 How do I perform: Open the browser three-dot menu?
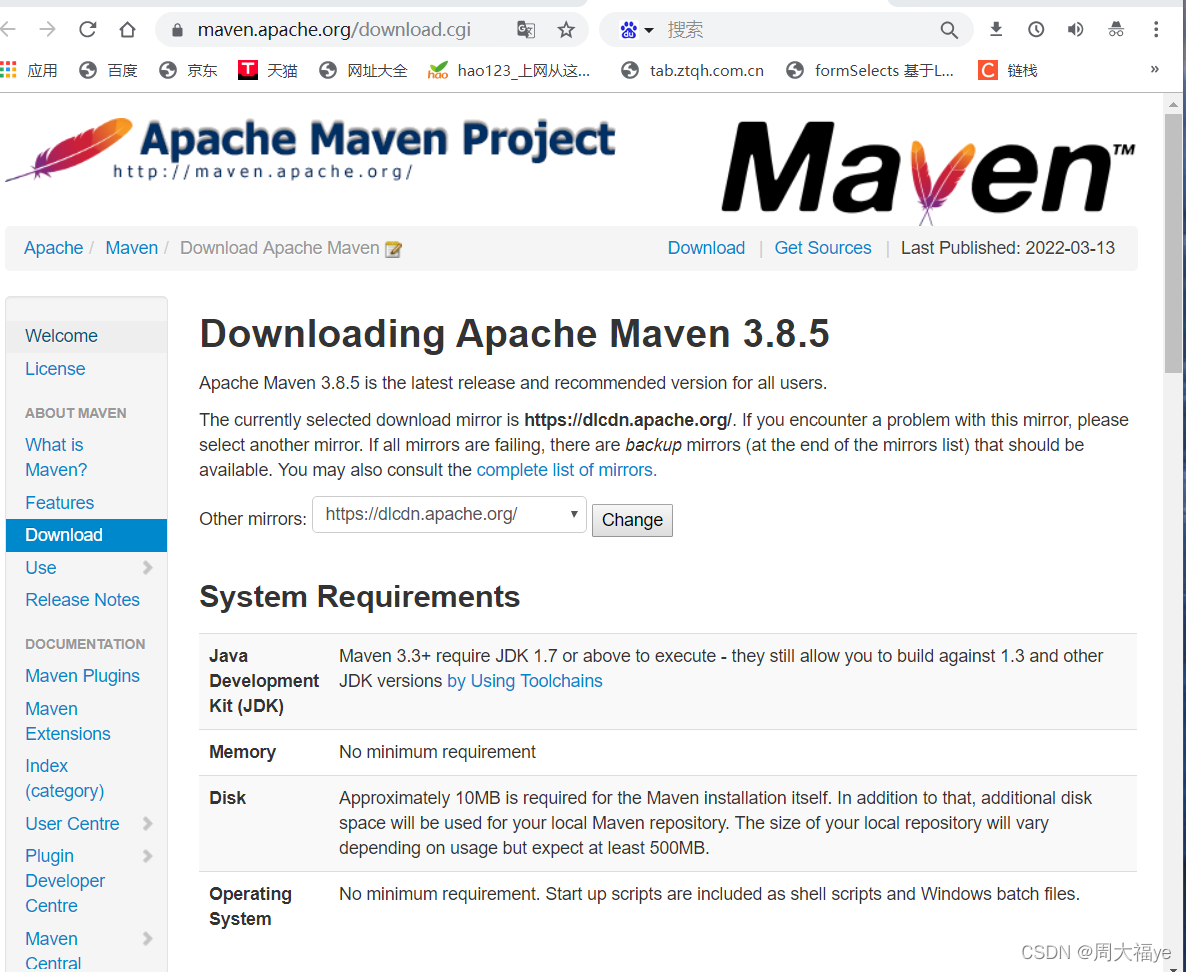tap(1156, 30)
